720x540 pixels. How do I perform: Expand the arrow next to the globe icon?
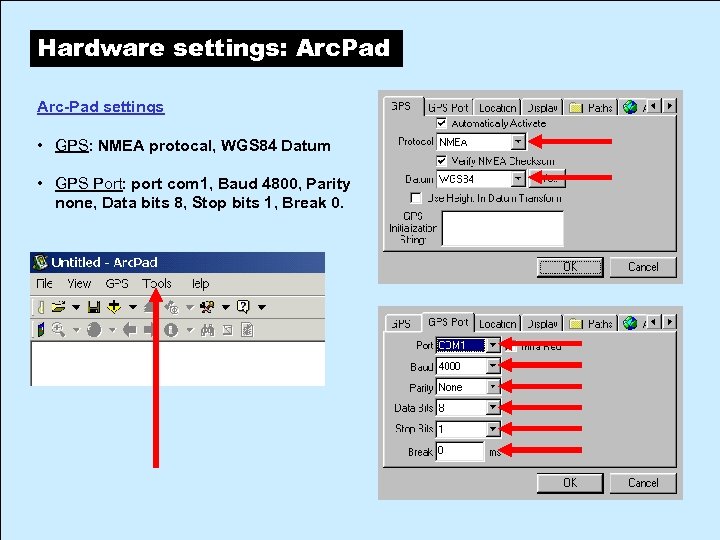(x=112, y=330)
